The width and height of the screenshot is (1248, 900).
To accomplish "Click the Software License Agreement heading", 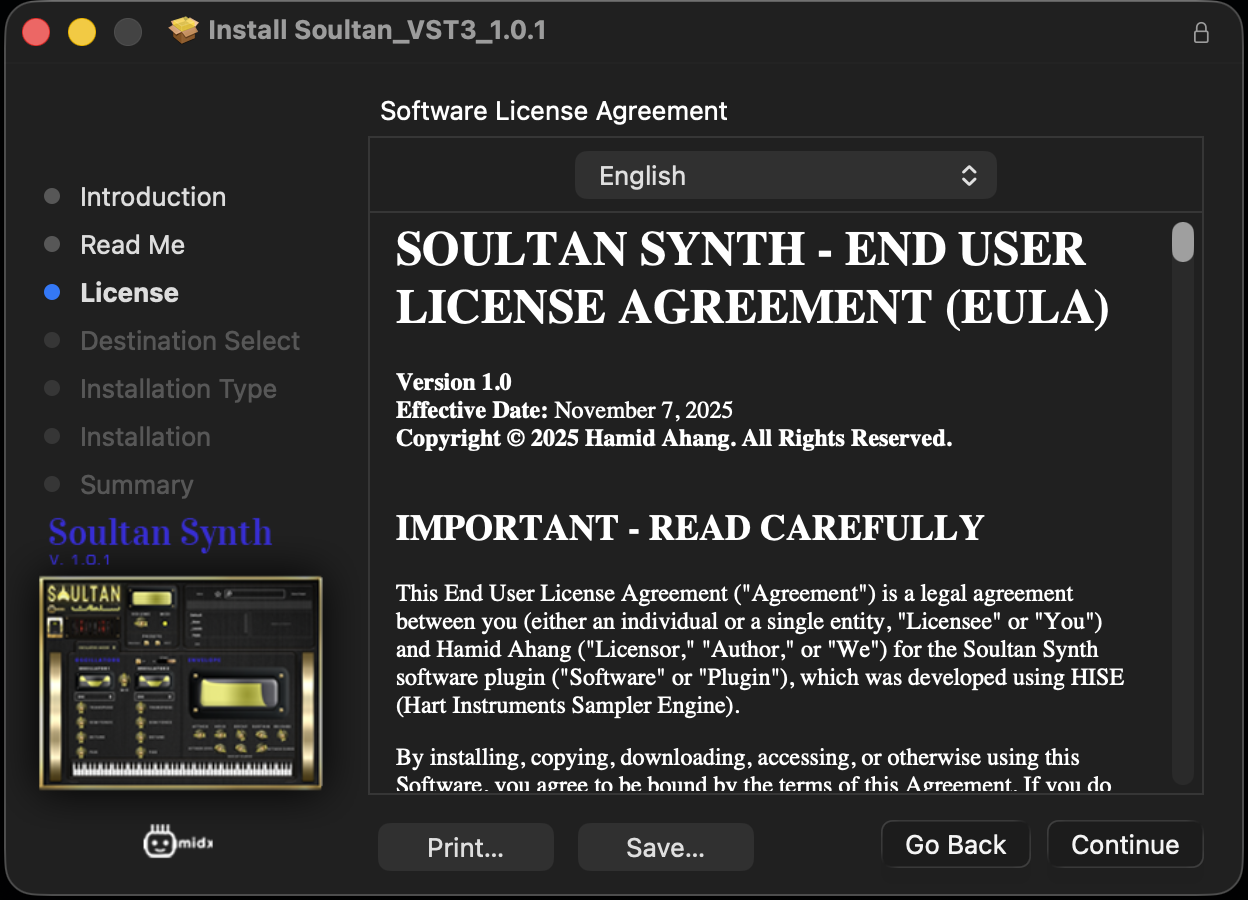I will click(554, 111).
